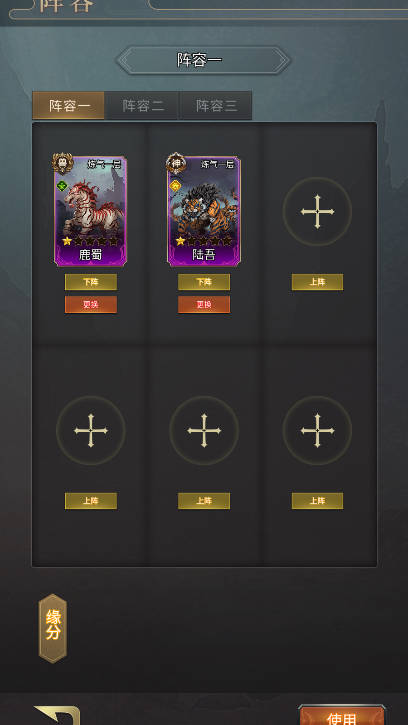
Task: Click 下阵 under the 鹿蜀 card
Action: pos(91,282)
